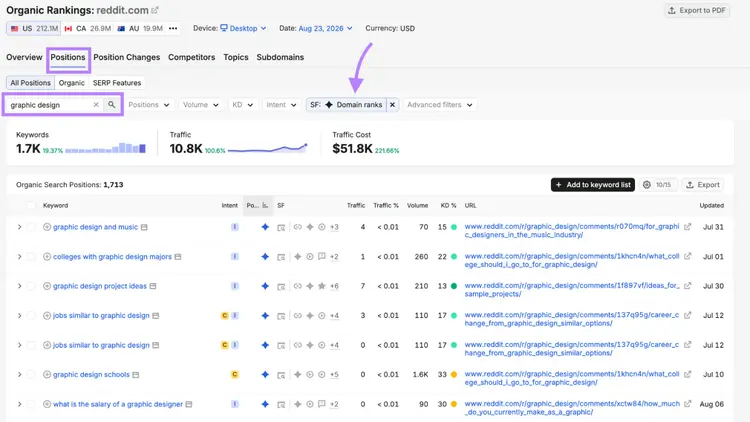
Task: Expand the 'graphic design and music' row
Action: click(x=20, y=227)
